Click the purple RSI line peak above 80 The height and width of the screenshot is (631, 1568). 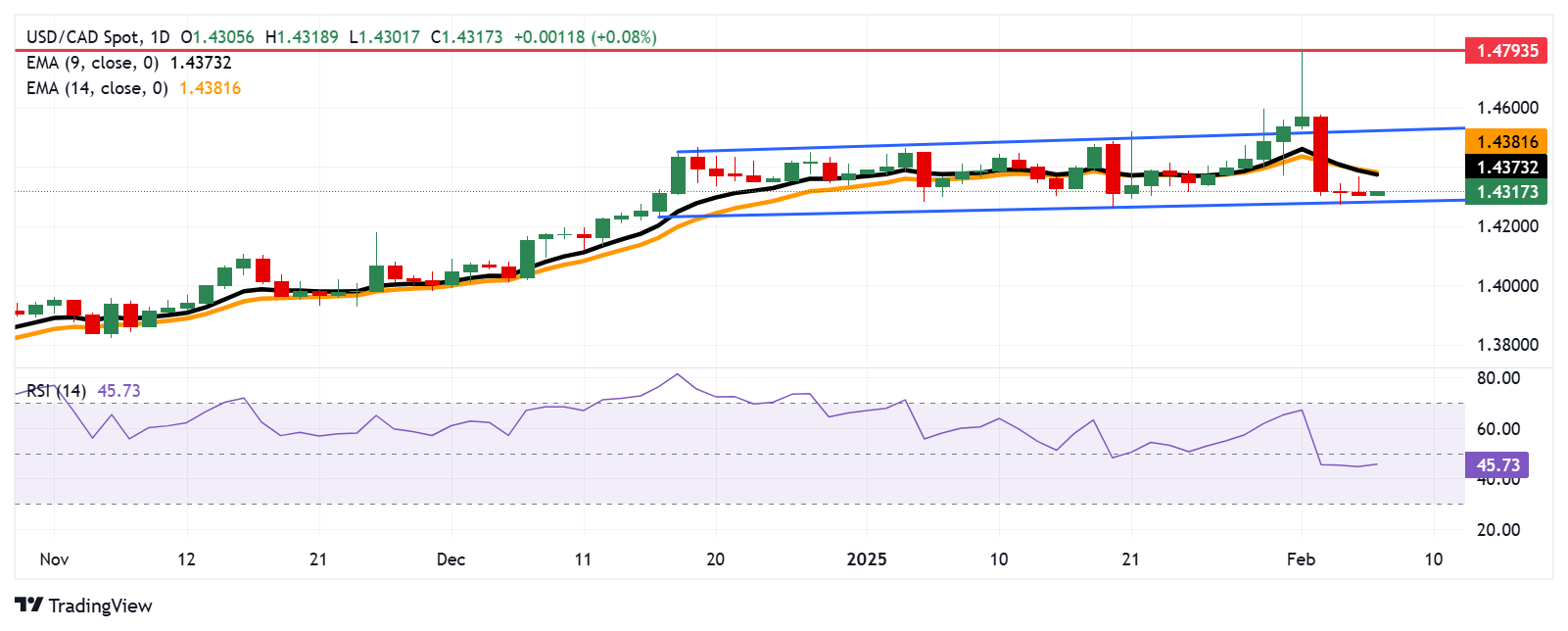click(x=677, y=374)
